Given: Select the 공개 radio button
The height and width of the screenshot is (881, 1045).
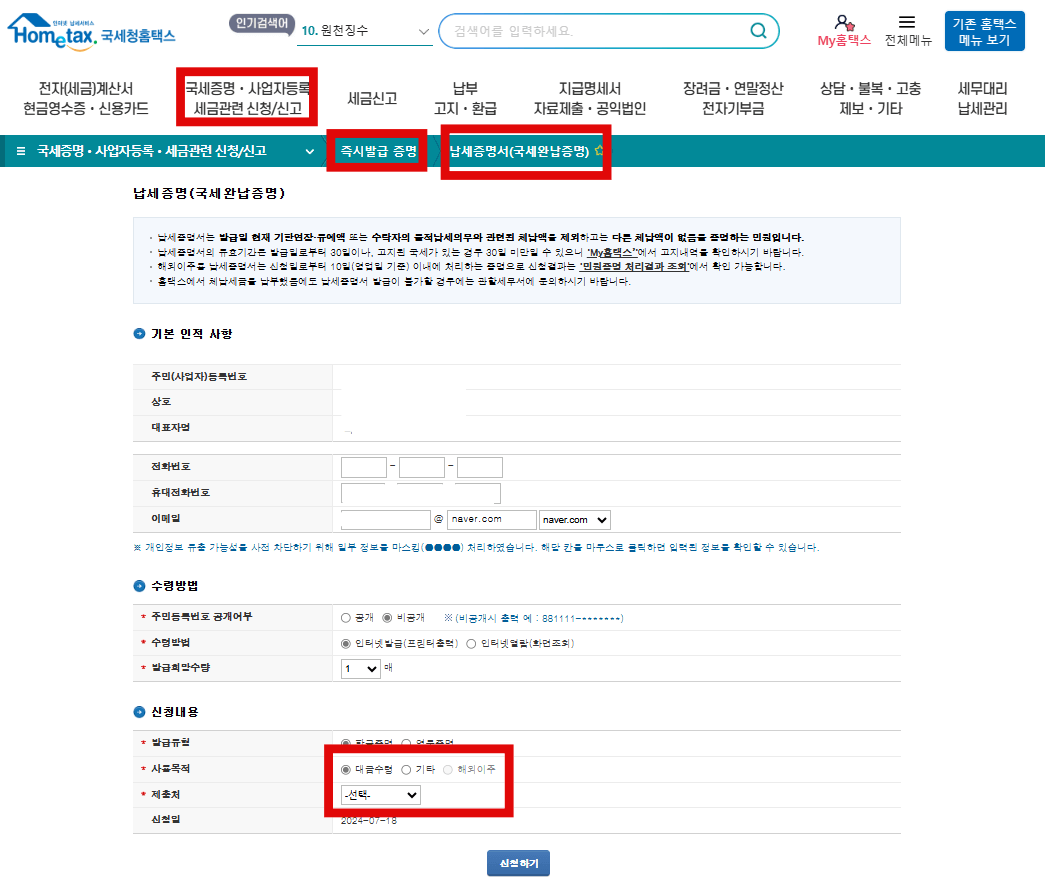Looking at the screenshot, I should (345, 618).
